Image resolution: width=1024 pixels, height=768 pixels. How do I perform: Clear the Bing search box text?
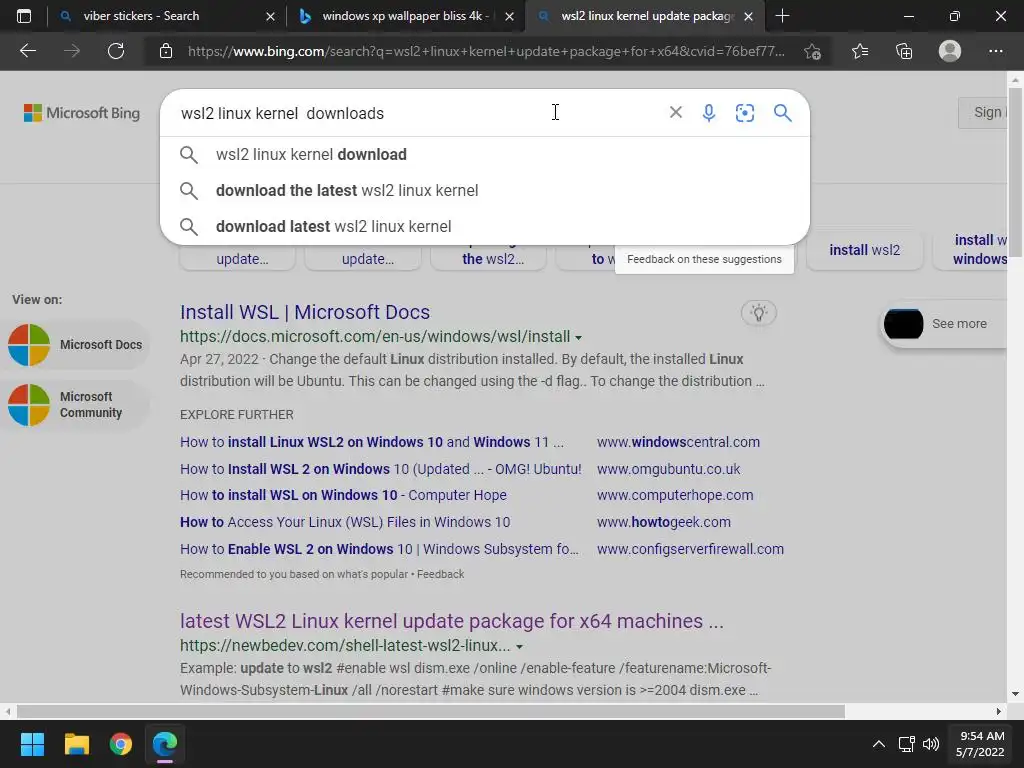click(x=676, y=112)
